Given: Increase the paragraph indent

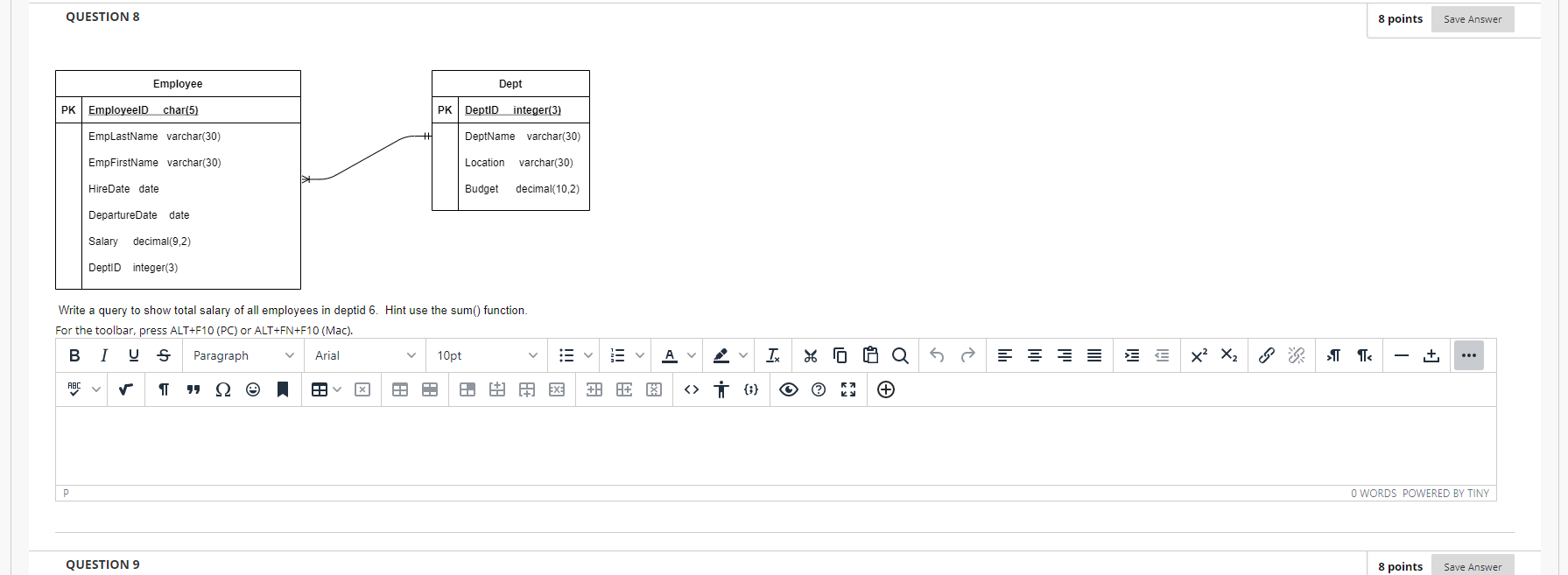Looking at the screenshot, I should tap(1132, 355).
